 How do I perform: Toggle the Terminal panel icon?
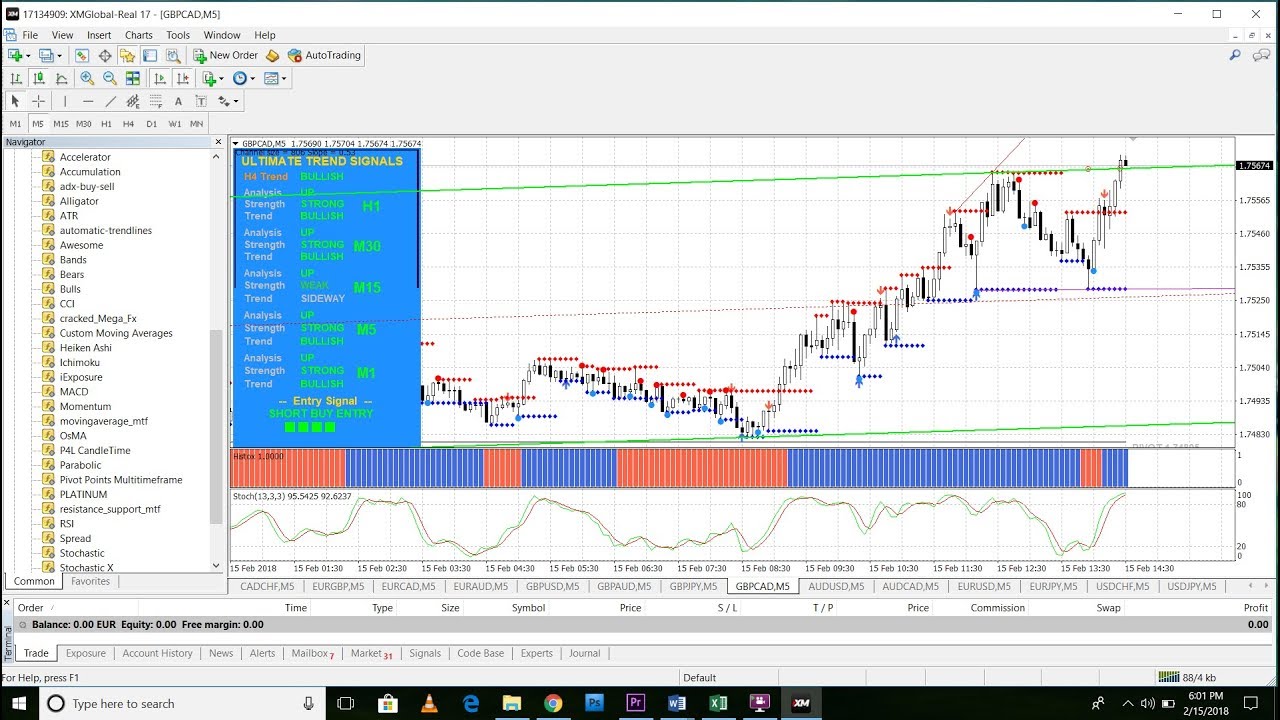tap(150, 56)
